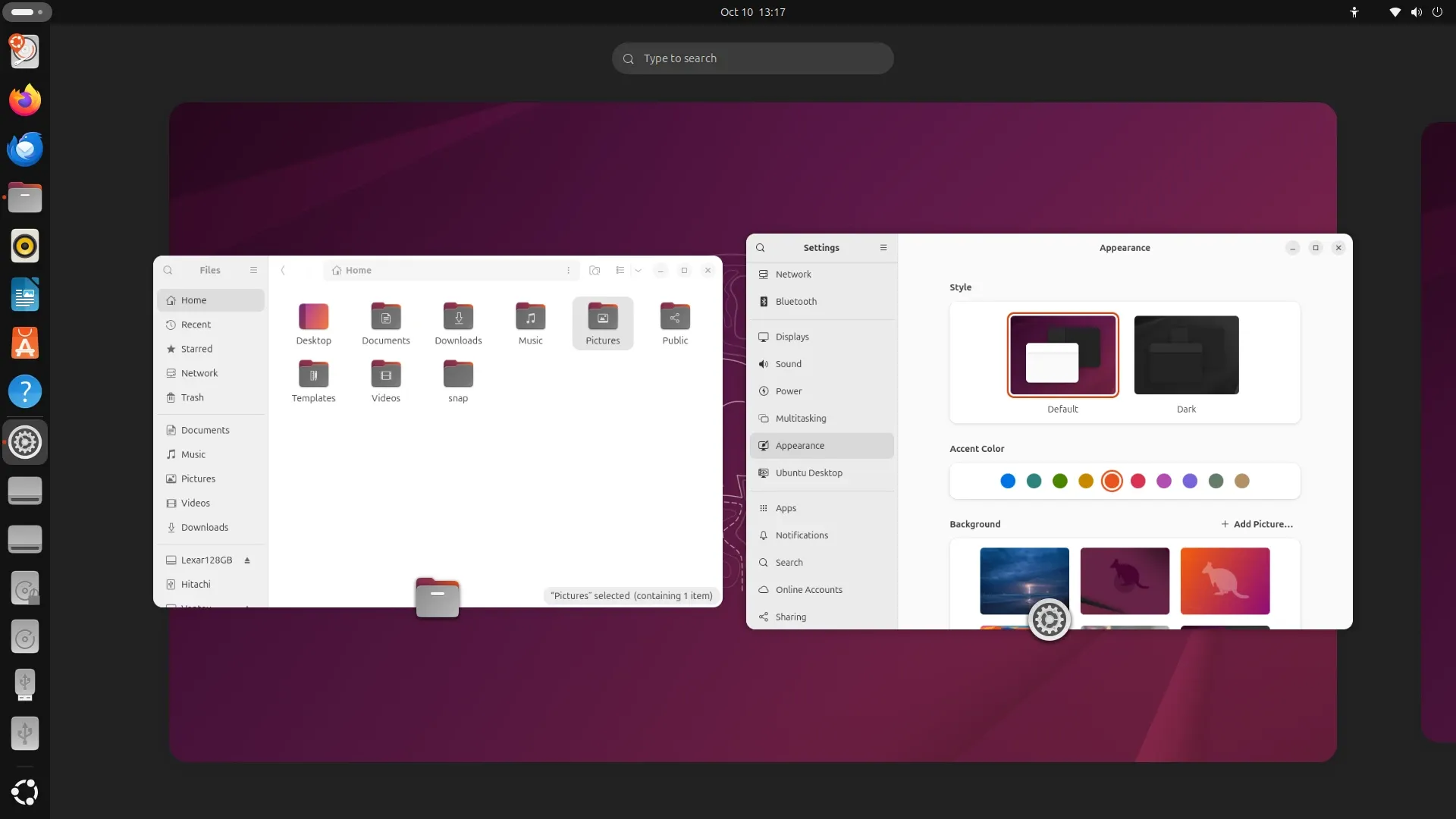Screen dimensions: 1456x819
Task: Open the Displays panel in Settings
Action: point(822,337)
